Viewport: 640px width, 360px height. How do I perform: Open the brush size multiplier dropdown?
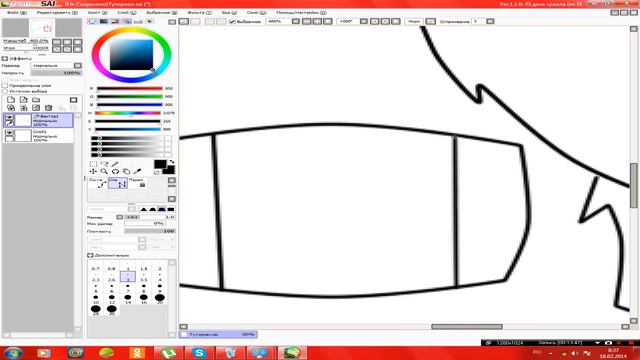pos(120,217)
